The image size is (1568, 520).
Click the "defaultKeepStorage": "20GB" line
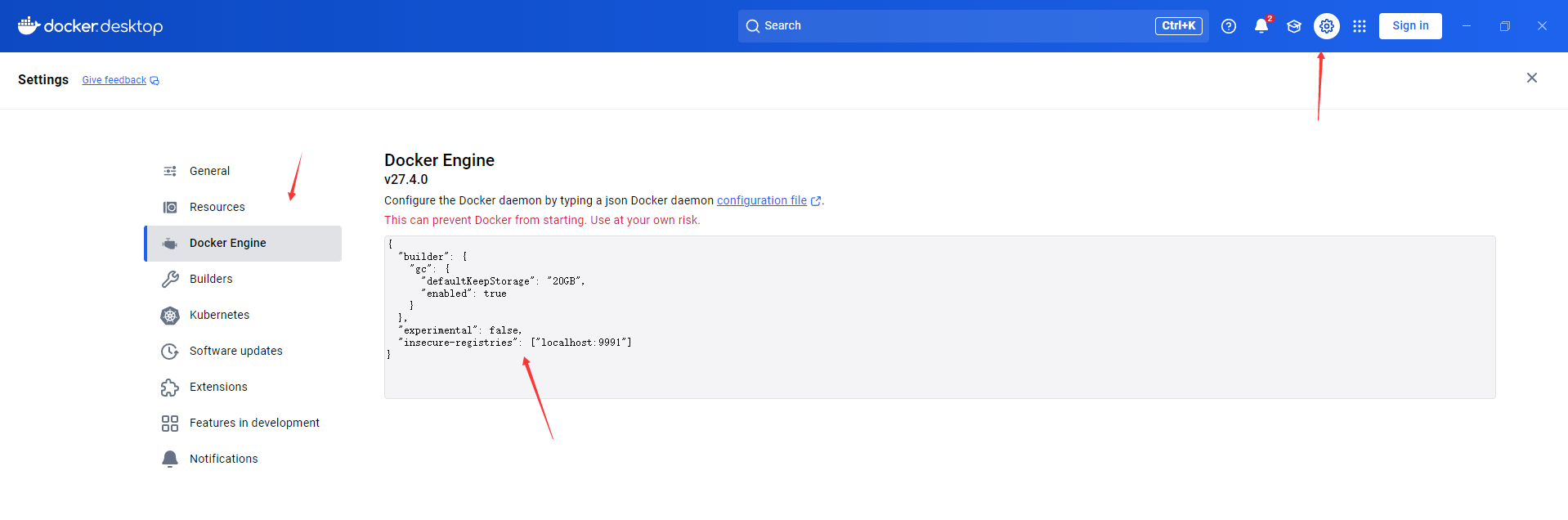click(x=504, y=281)
